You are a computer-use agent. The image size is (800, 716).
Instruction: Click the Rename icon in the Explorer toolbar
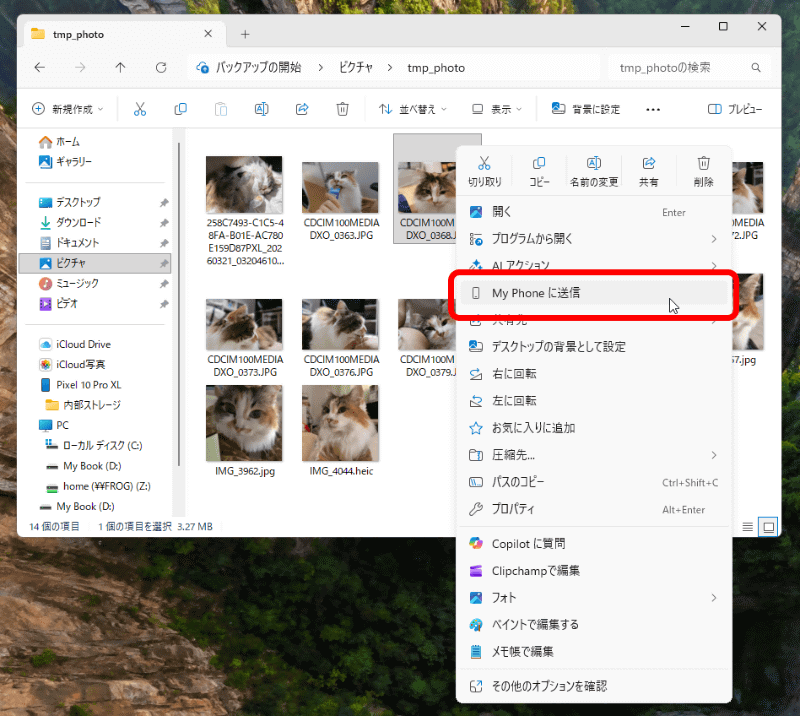click(261, 109)
